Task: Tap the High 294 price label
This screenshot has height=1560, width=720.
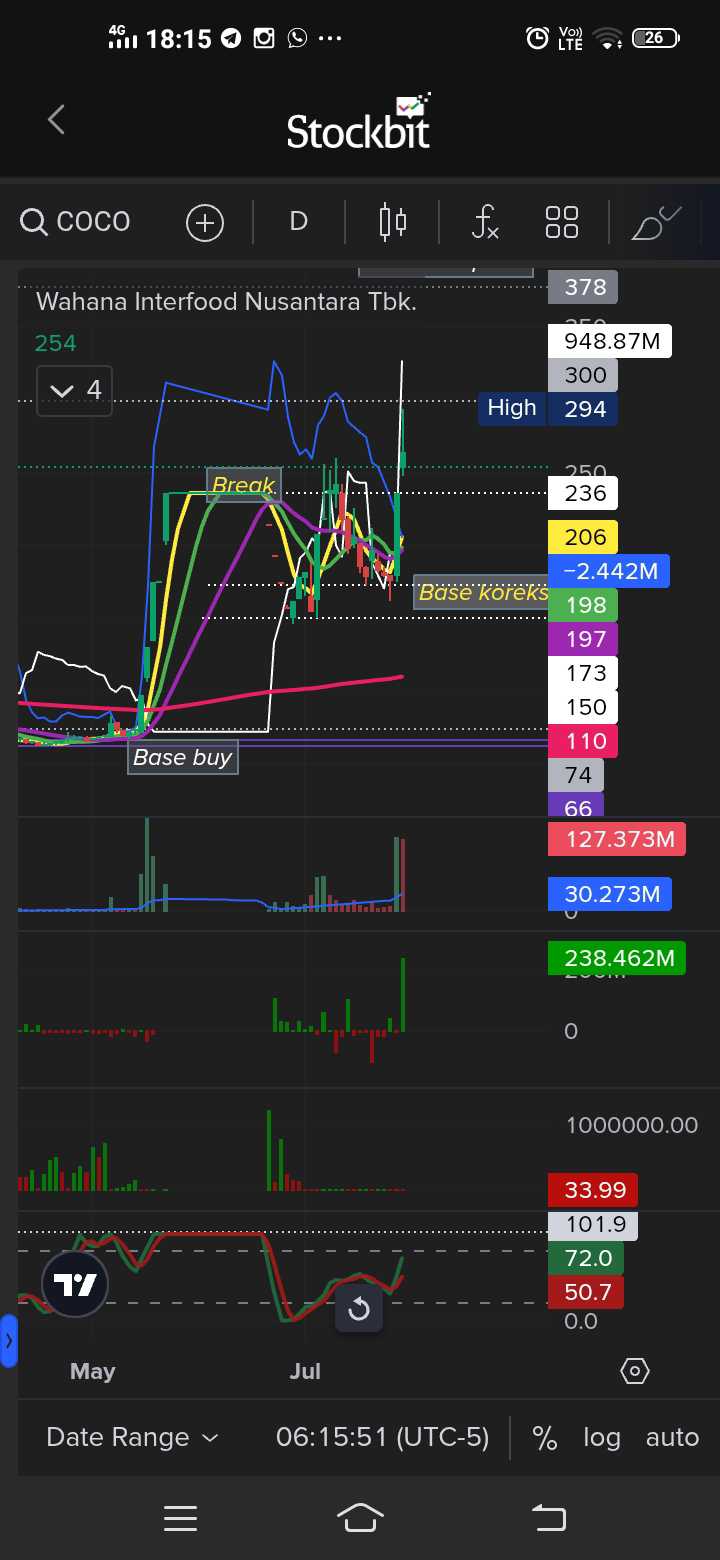Action: [x=547, y=408]
